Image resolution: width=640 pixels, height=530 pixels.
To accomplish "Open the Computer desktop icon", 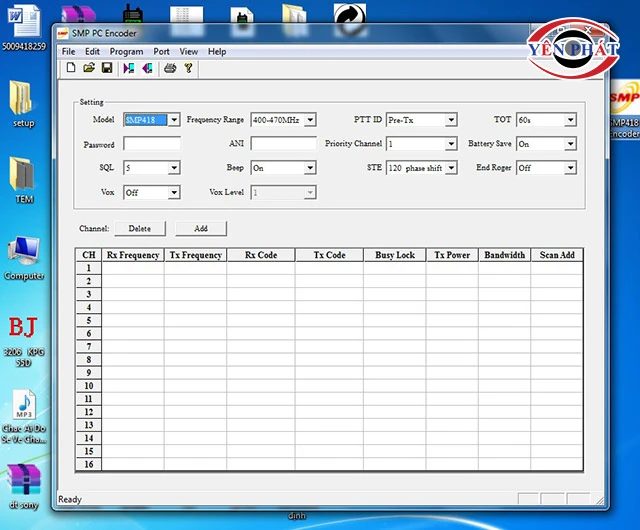I will 24,257.
